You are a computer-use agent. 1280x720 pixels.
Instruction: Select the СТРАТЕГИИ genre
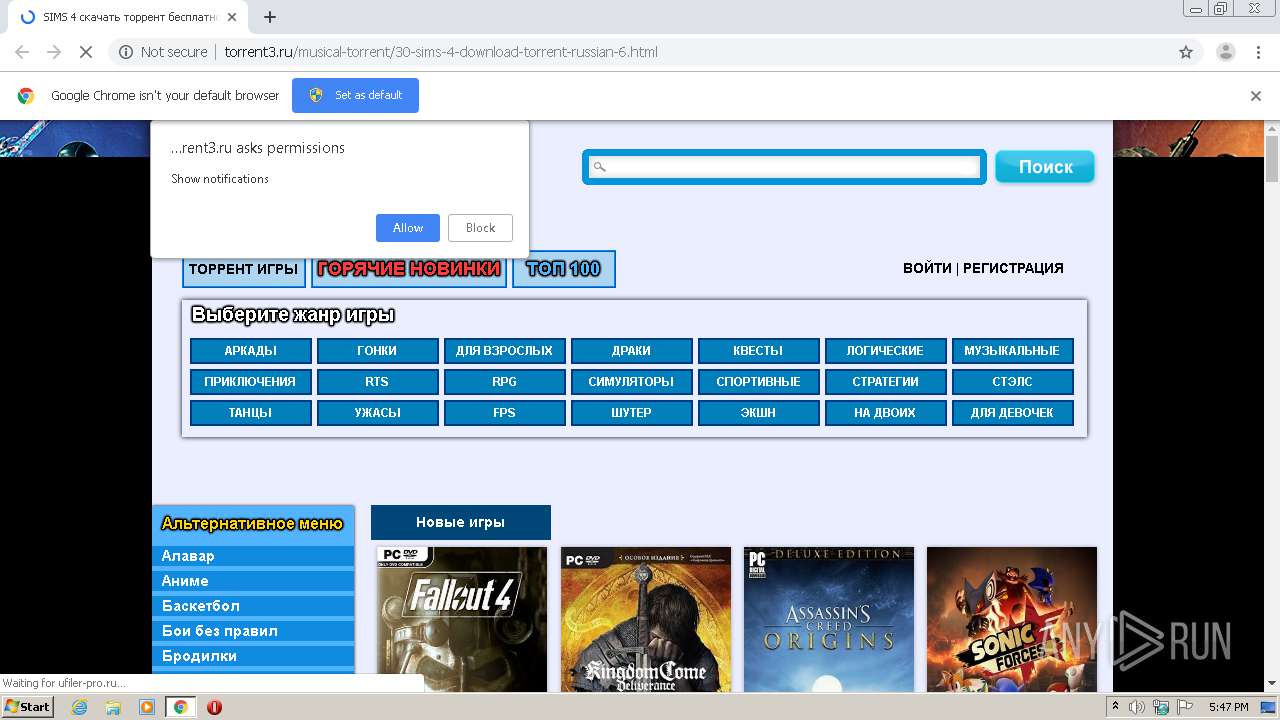(885, 382)
